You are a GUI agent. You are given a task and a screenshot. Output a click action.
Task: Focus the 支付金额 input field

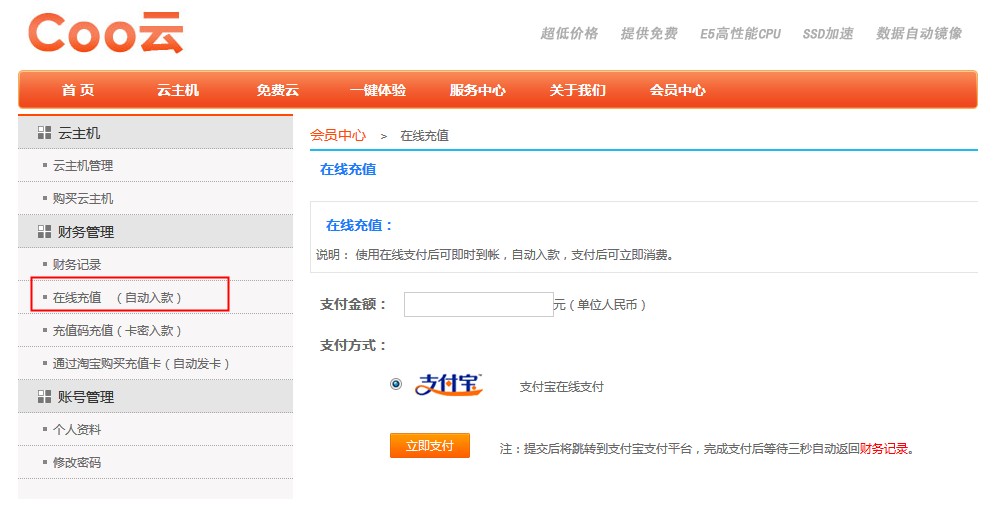(478, 305)
